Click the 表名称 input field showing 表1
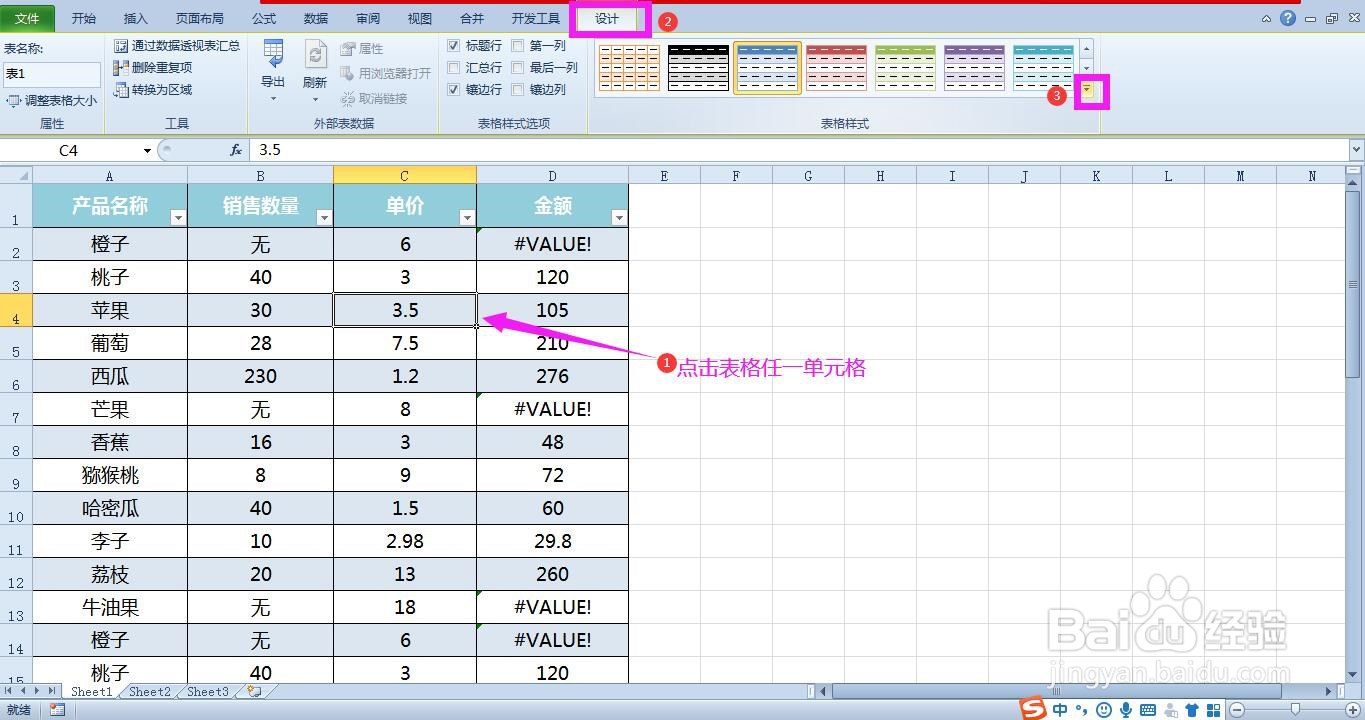 50,74
